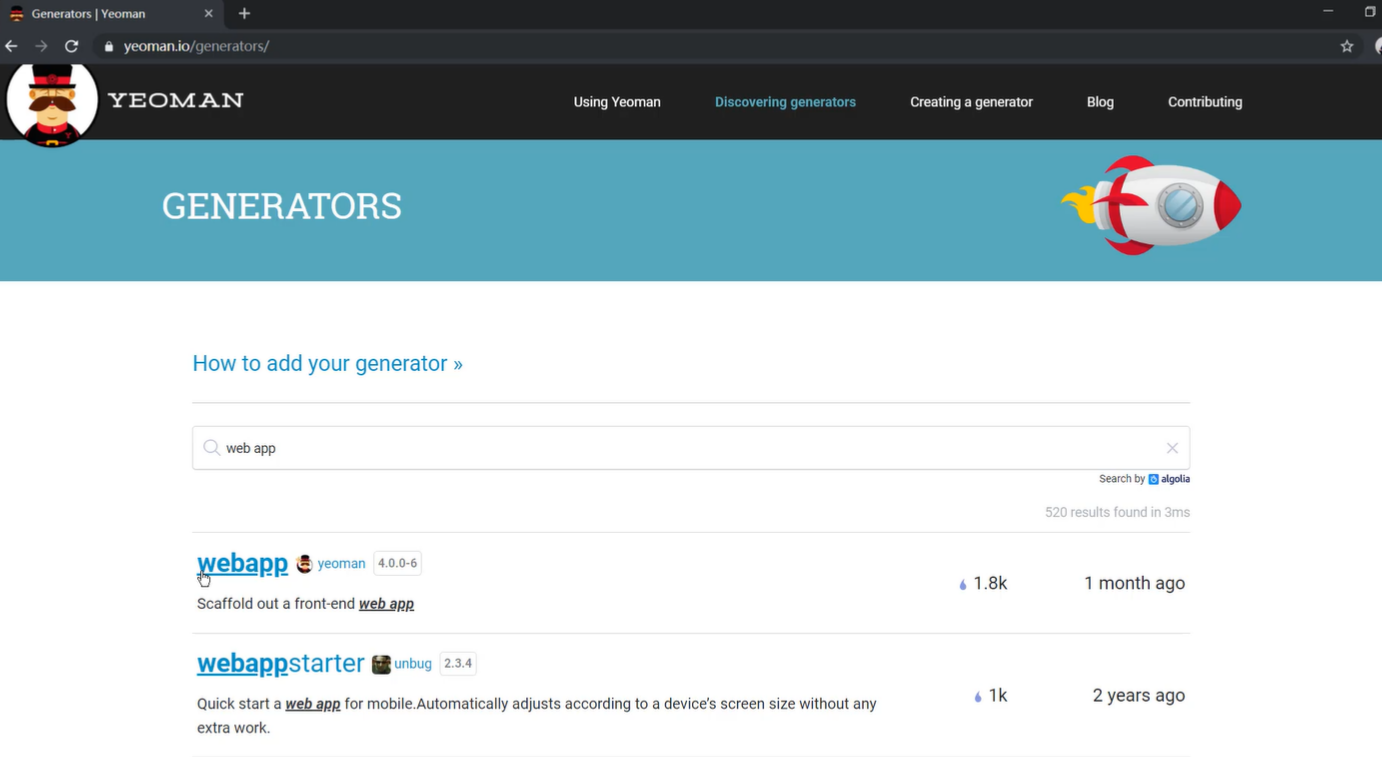
Task: Click the magnifier icon in the search box
Action: pos(211,448)
